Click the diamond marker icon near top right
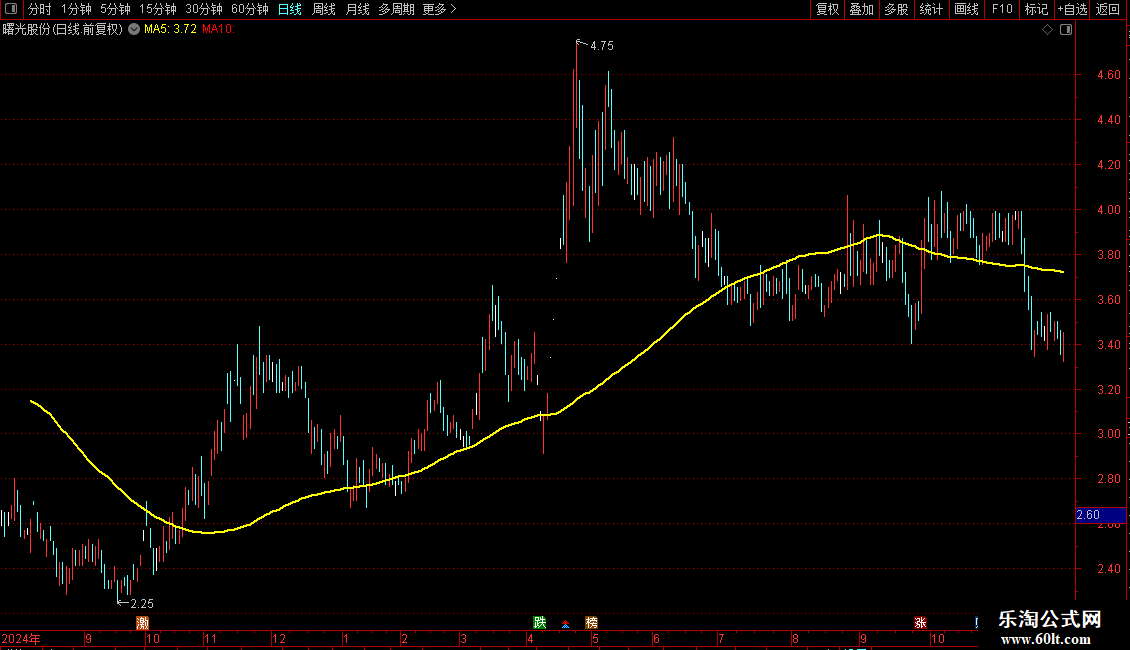This screenshot has width=1130, height=650. point(1048,30)
